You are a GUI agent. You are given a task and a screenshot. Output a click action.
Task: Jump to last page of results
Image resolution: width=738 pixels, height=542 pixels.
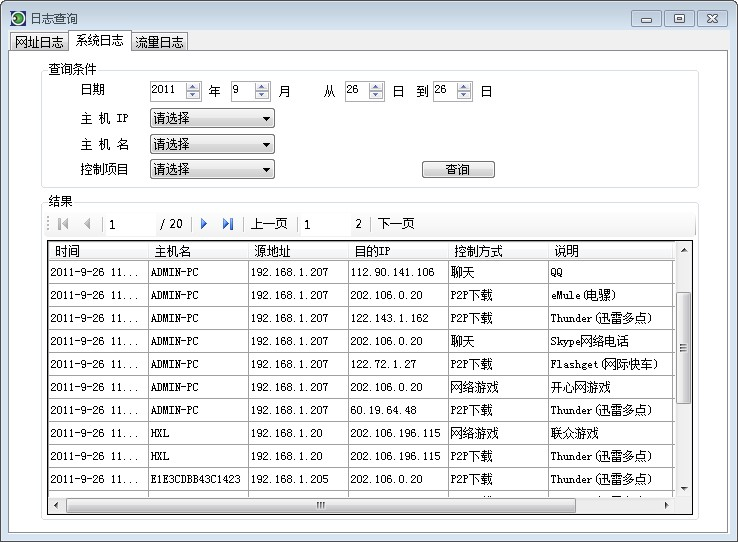point(228,224)
